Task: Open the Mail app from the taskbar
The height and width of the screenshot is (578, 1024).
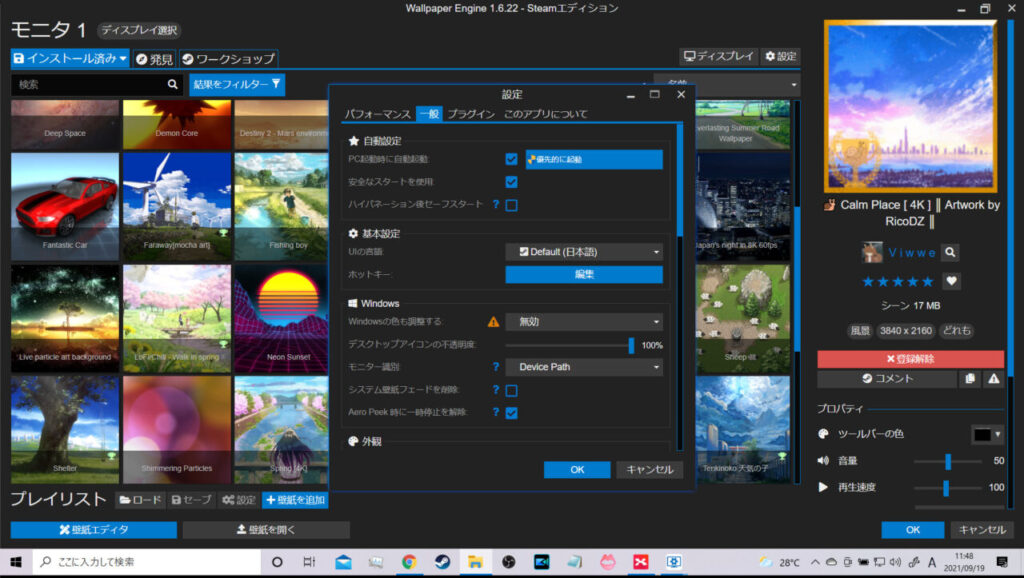Action: click(343, 562)
